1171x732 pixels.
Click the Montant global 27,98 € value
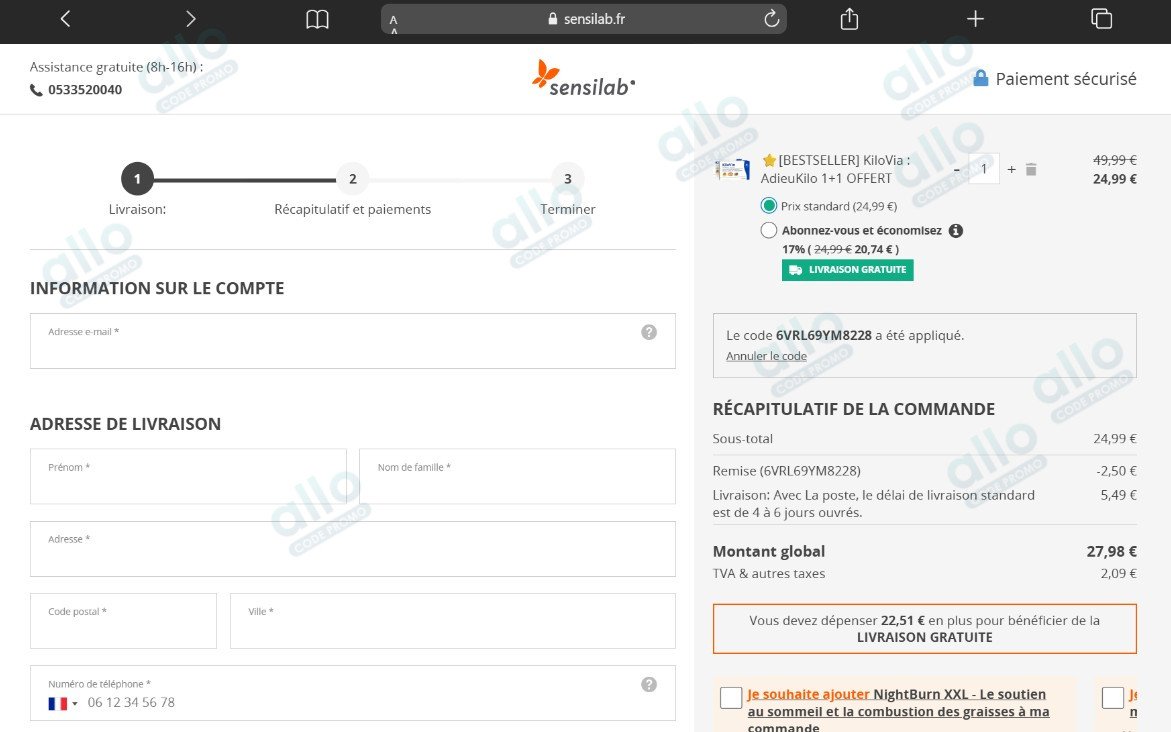point(1111,551)
